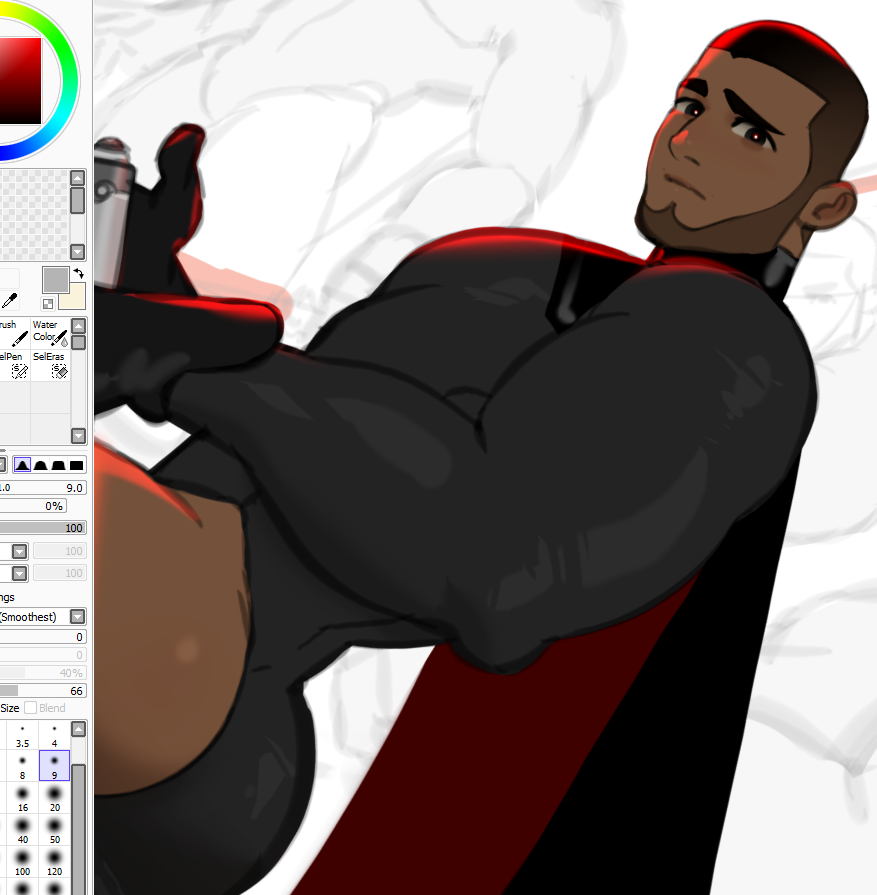This screenshot has height=895, width=877.
Task: Select the SelEras selection eraser tool
Action: (x=50, y=365)
